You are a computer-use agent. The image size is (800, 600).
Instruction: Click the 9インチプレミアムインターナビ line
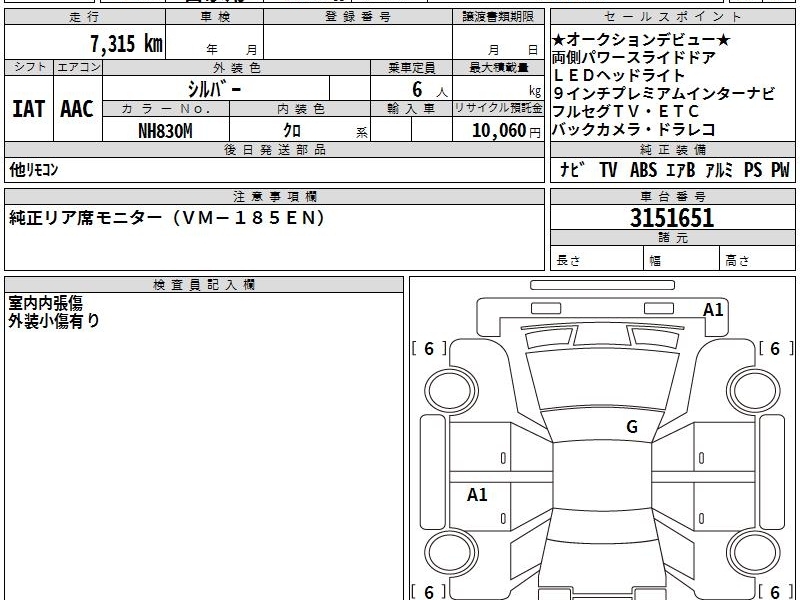click(x=663, y=93)
